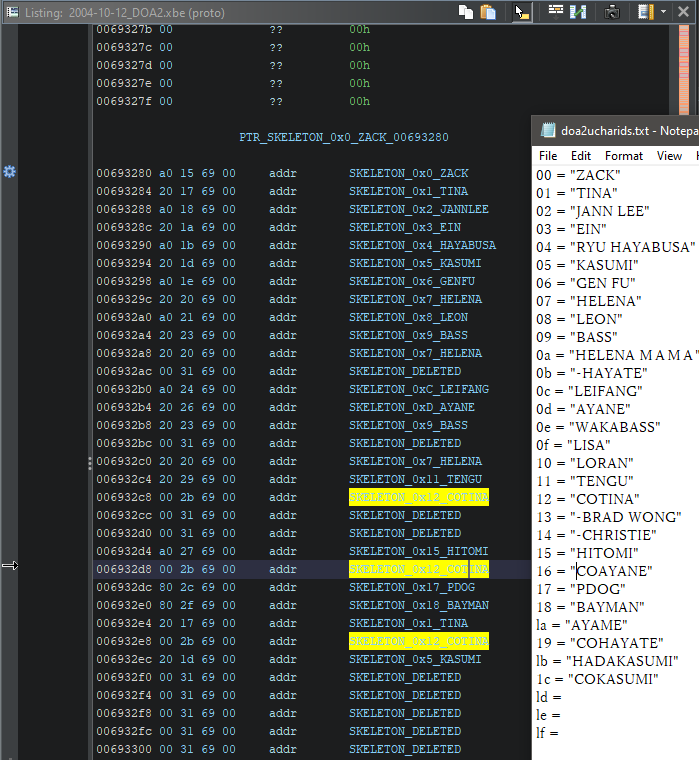
Task: Click SKELETON_0x4_HAYABUSA label
Action: 422,245
